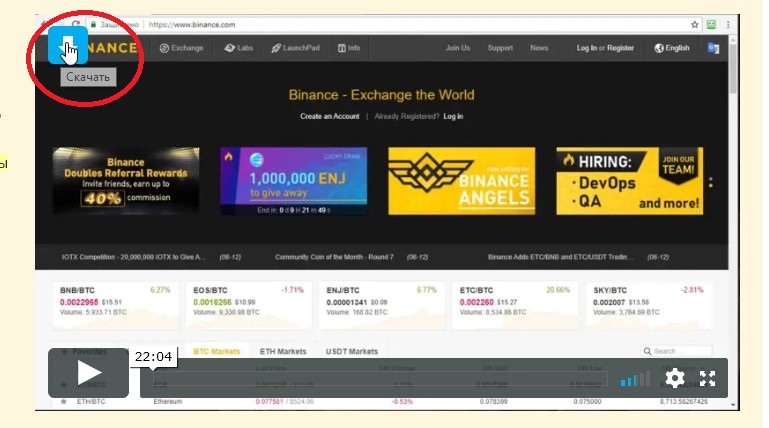Viewport: 769px width, 428px height.
Task: Switch to the USDT Markets tab
Action: click(352, 352)
